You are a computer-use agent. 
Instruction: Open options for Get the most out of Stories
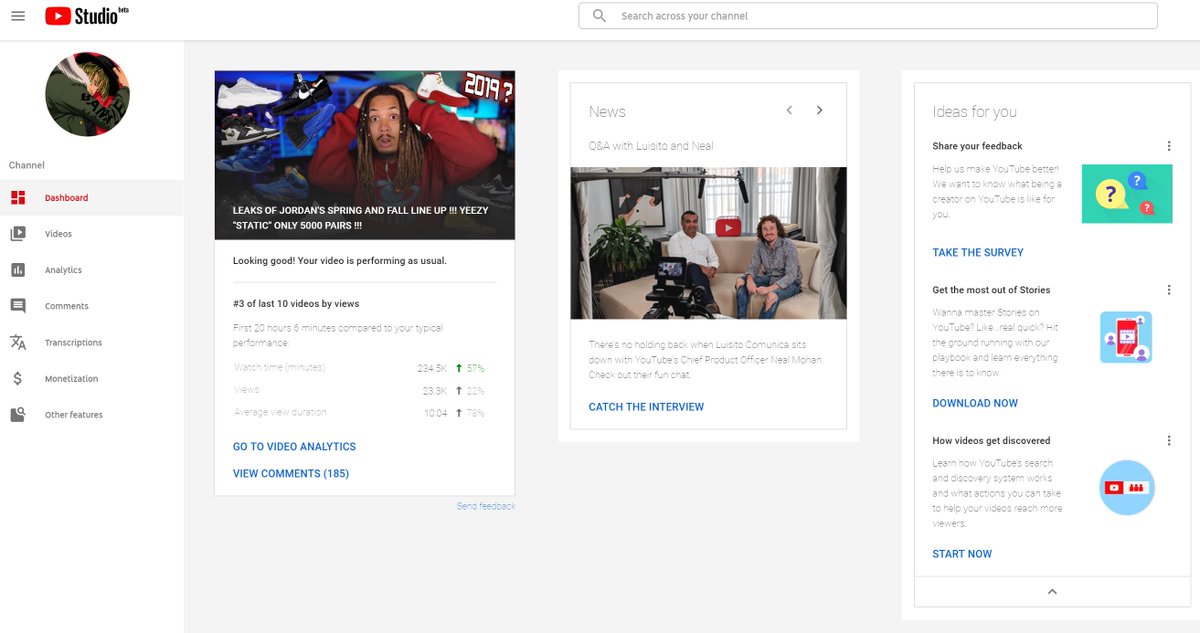coord(1169,290)
